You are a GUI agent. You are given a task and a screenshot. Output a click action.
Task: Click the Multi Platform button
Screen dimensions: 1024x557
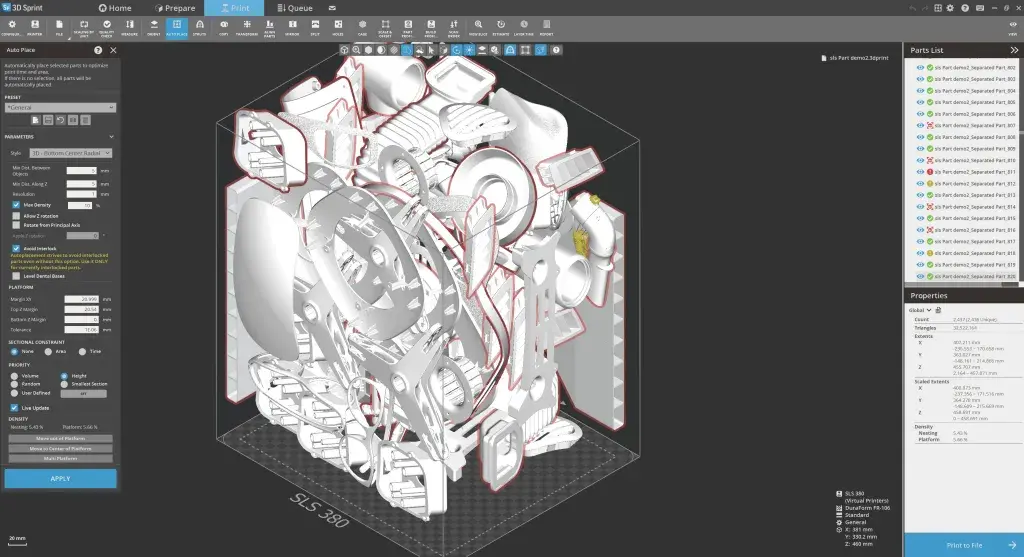(61, 458)
